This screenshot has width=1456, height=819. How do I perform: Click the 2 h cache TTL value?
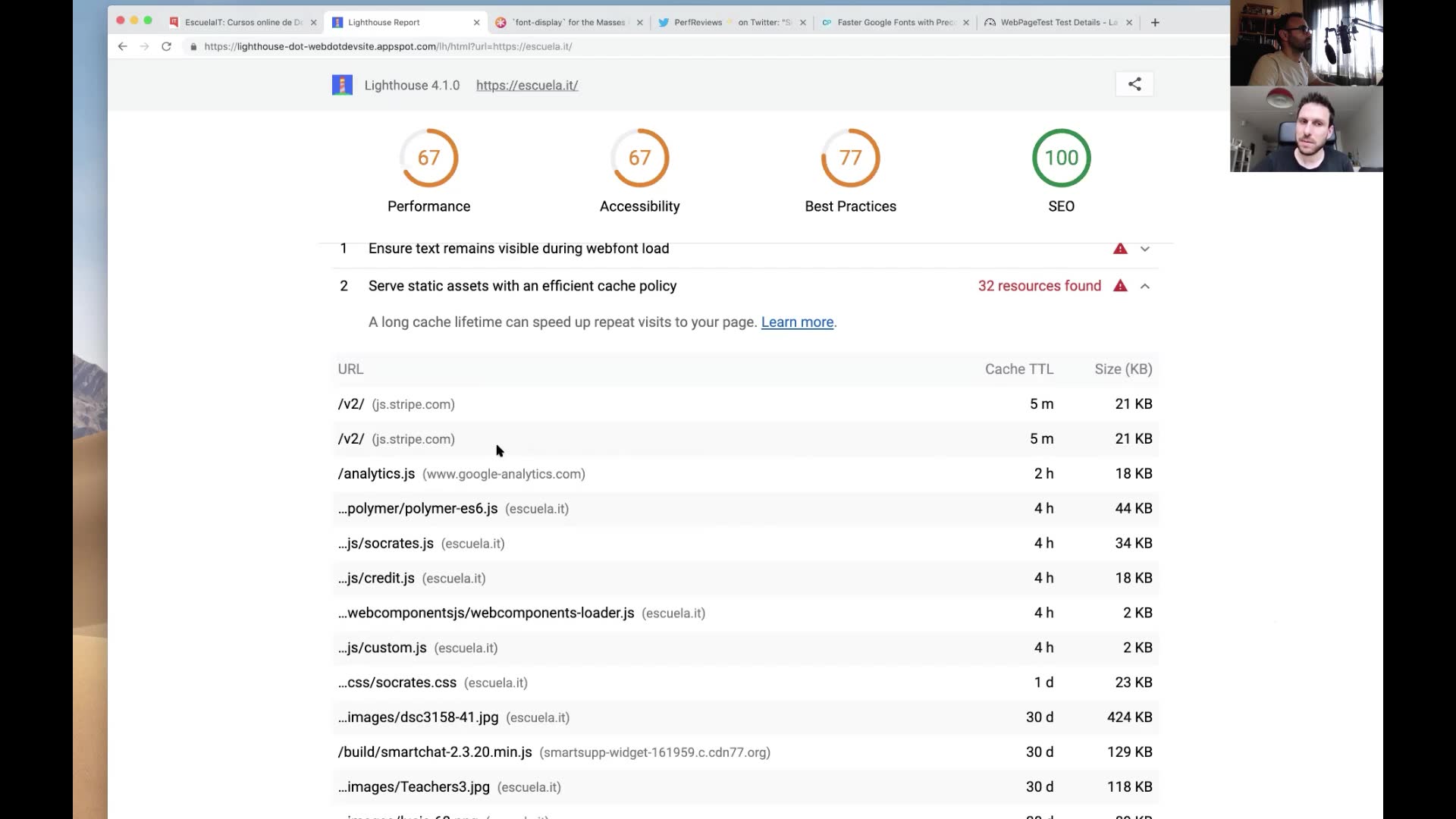1043,474
